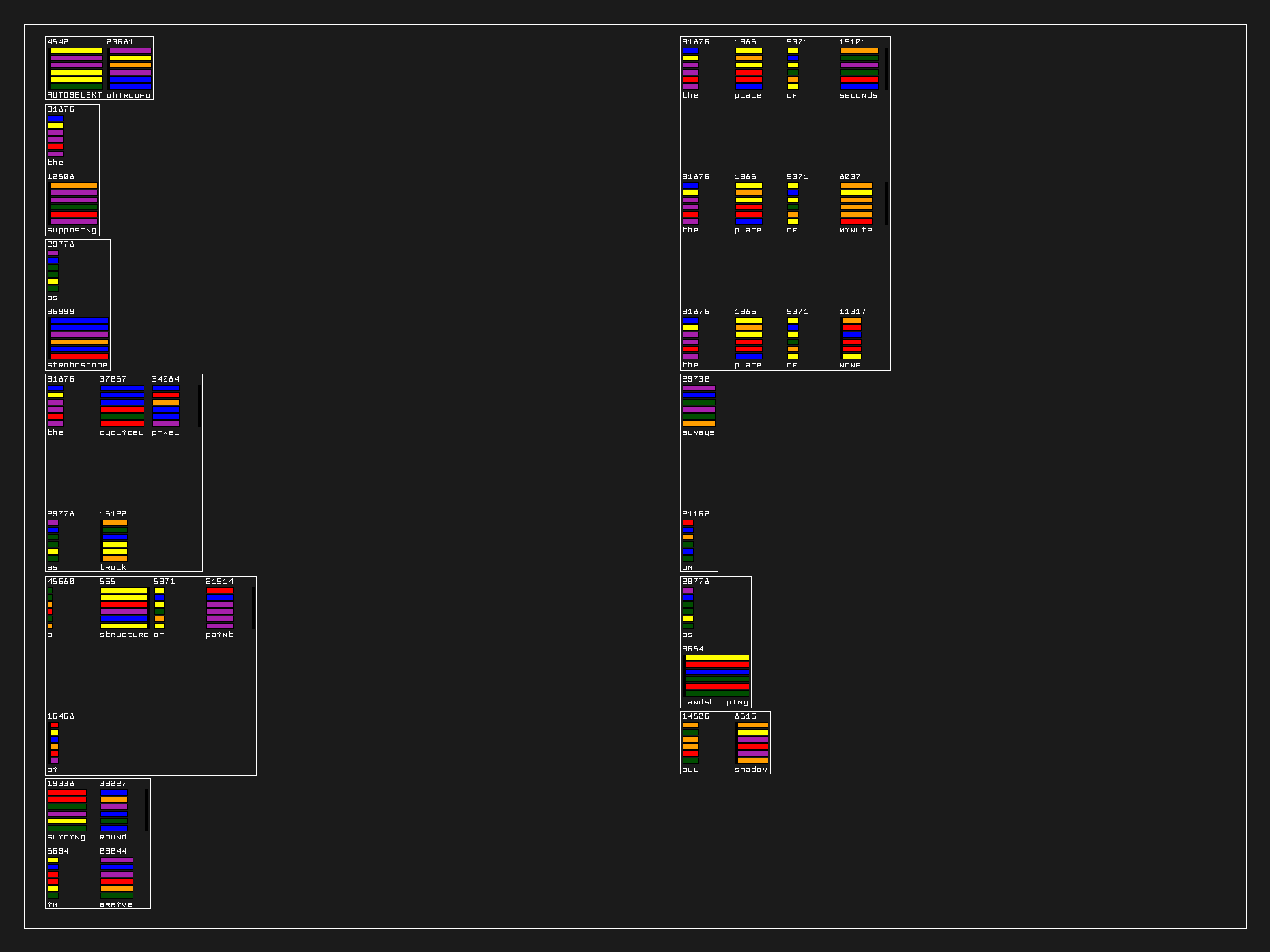Click the 'seconds' color bar block
The image size is (1270, 952).
[859, 68]
